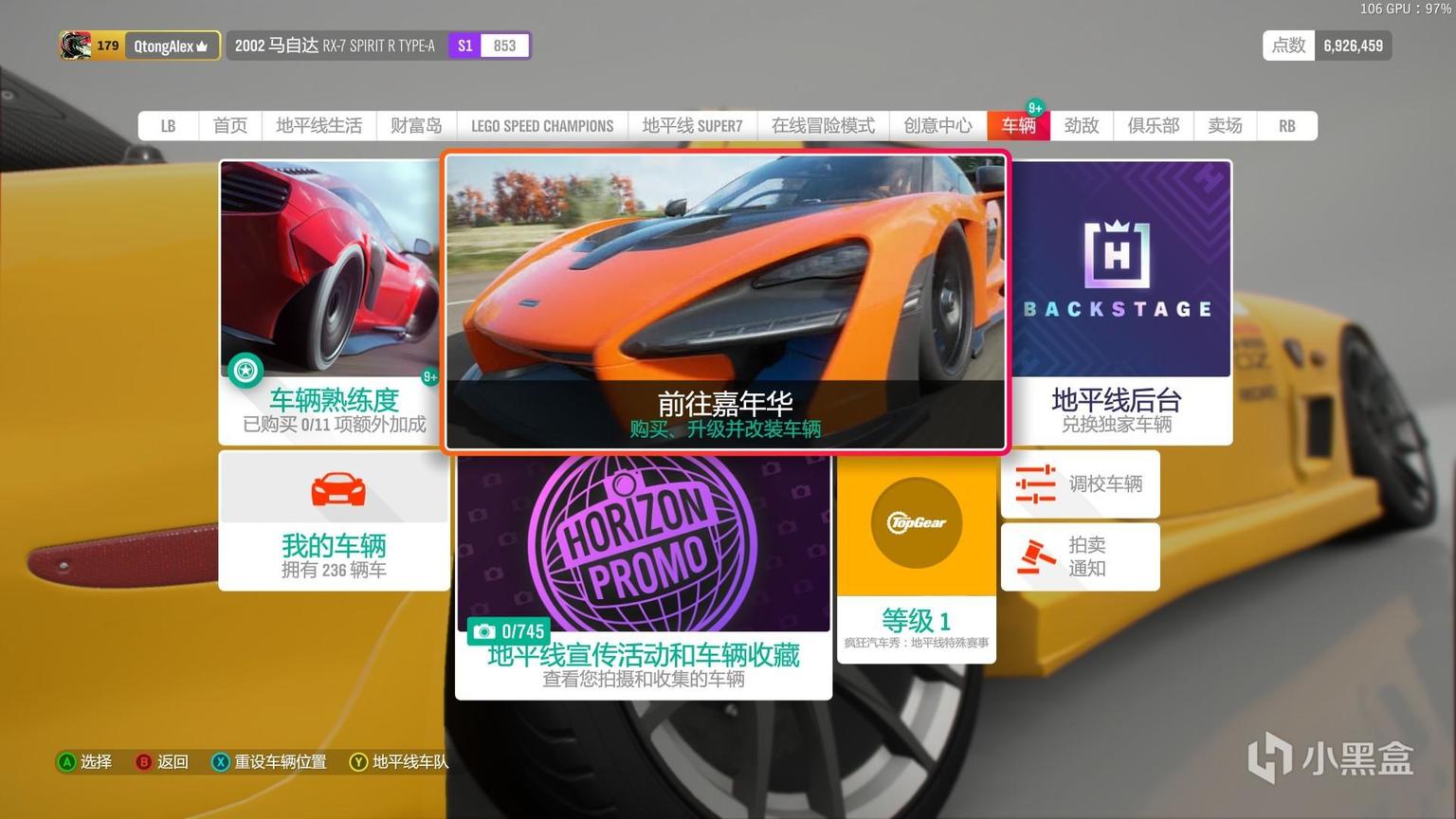Click the green car mastery badge icon

coord(246,370)
